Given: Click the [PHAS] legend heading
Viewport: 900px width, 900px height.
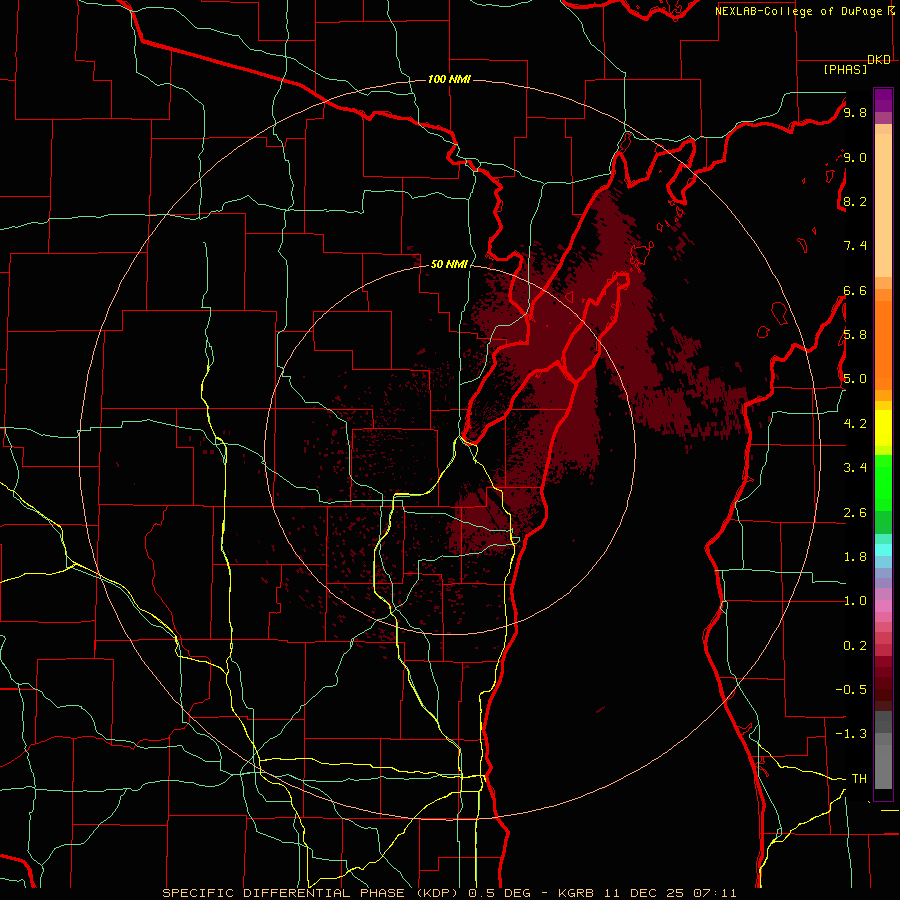Looking at the screenshot, I should (x=845, y=69).
